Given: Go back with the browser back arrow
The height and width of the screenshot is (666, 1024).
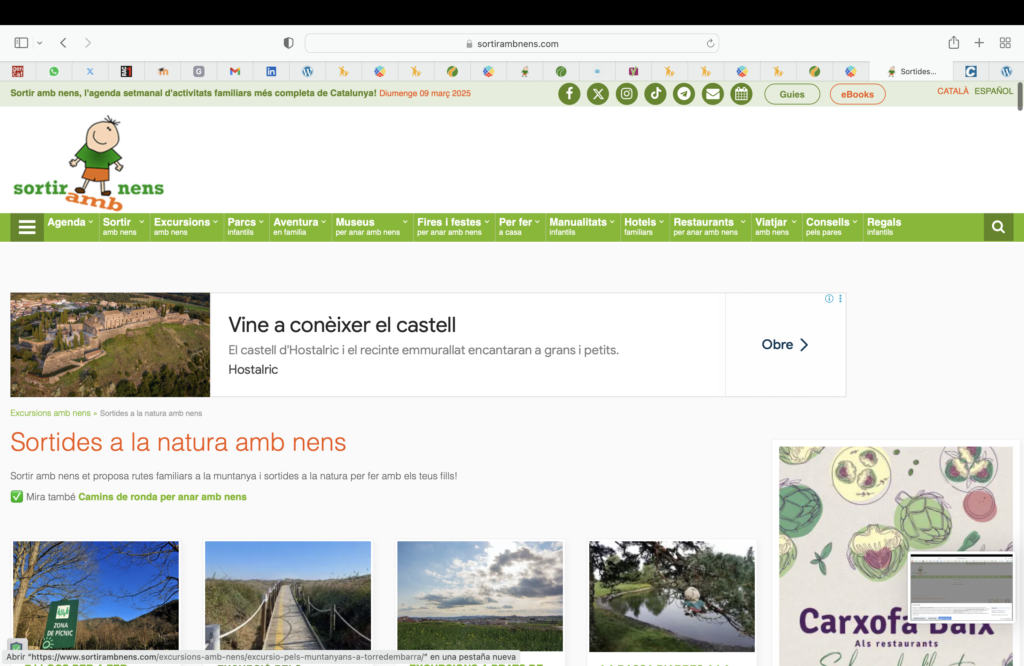Looking at the screenshot, I should pos(63,43).
